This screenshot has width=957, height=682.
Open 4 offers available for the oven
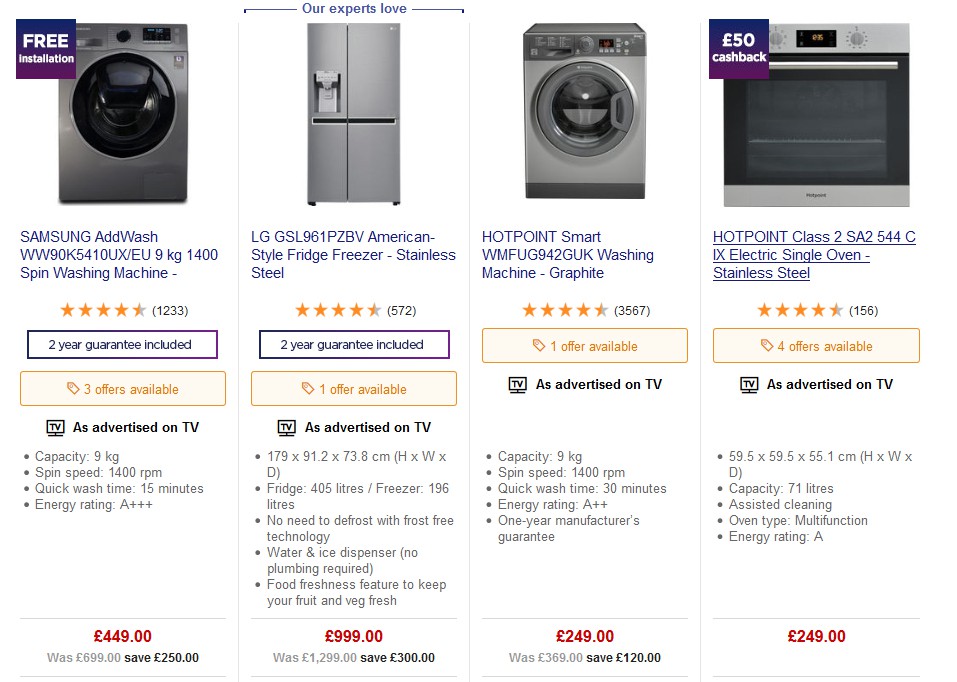point(815,345)
